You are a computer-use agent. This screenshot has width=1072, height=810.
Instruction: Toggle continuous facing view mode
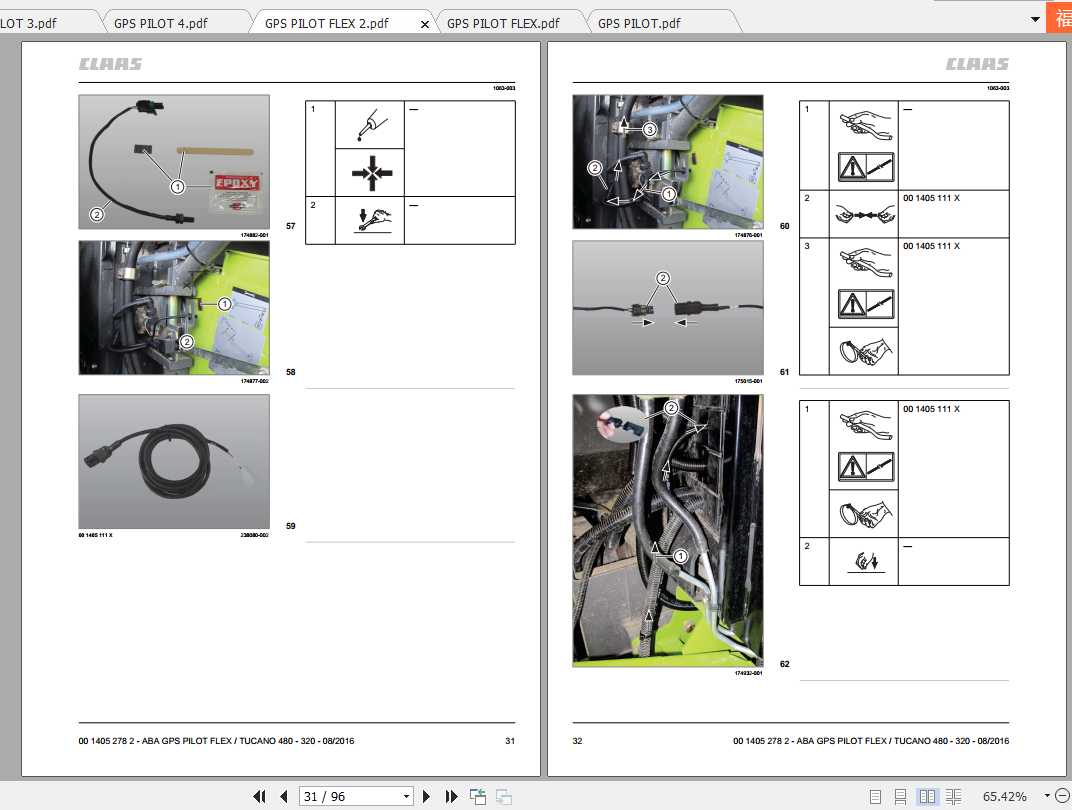click(x=953, y=796)
